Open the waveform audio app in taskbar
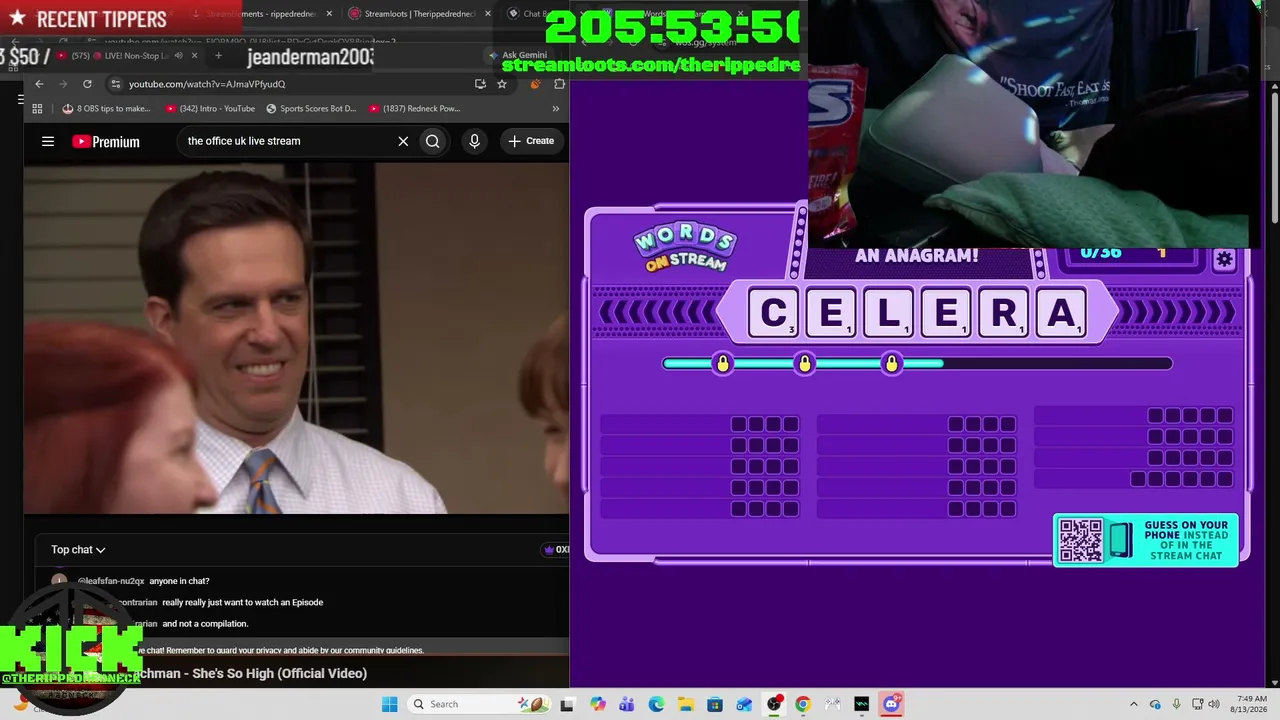Image resolution: width=1280 pixels, height=720 pixels. (862, 704)
